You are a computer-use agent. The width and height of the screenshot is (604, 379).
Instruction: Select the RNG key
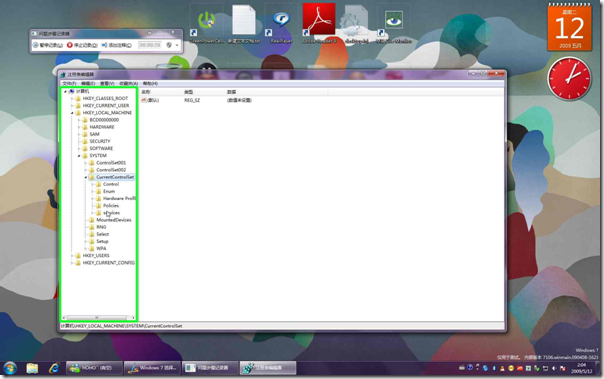(101, 227)
